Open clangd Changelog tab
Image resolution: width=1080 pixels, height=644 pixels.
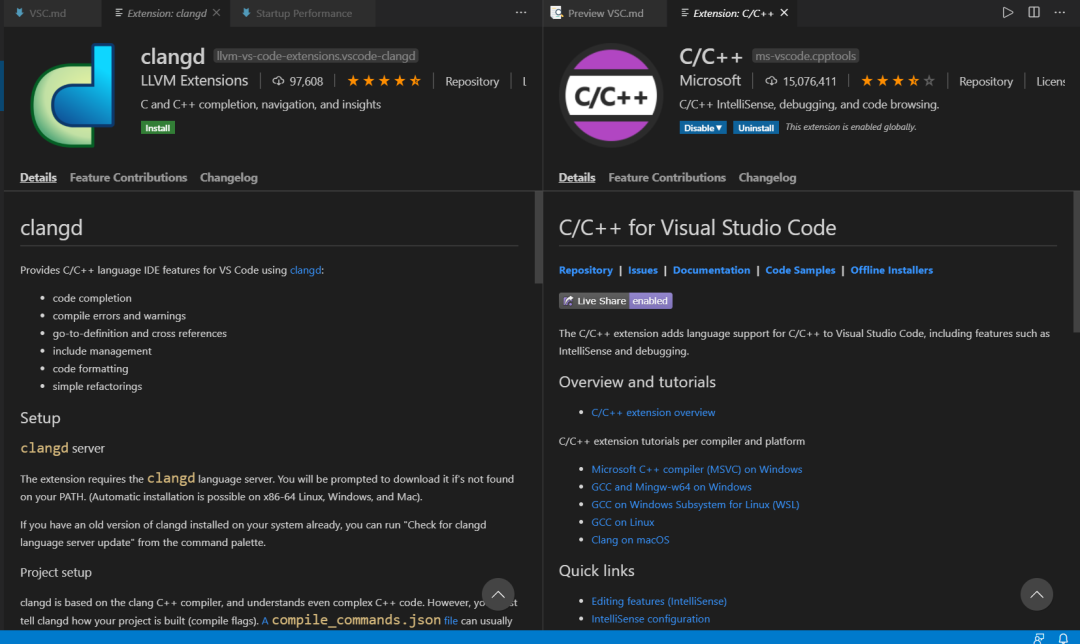pos(229,178)
